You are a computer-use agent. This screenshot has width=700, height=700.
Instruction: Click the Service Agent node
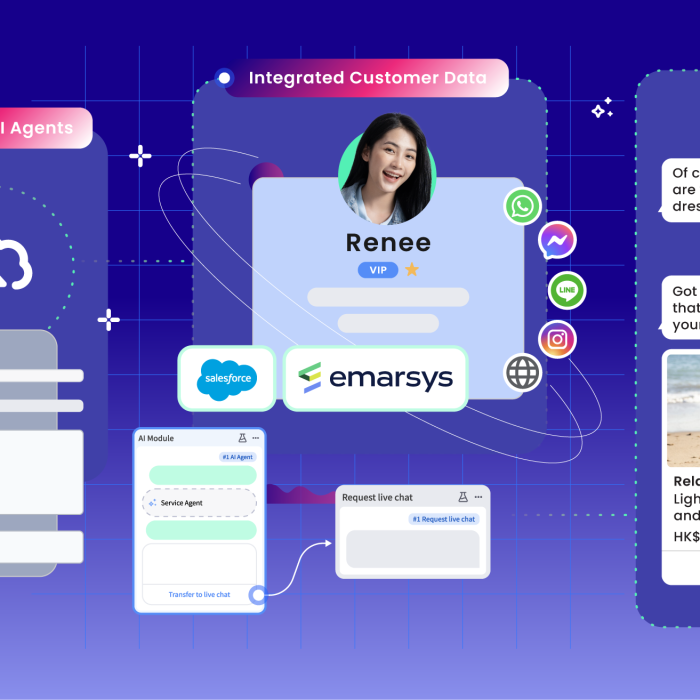(199, 503)
